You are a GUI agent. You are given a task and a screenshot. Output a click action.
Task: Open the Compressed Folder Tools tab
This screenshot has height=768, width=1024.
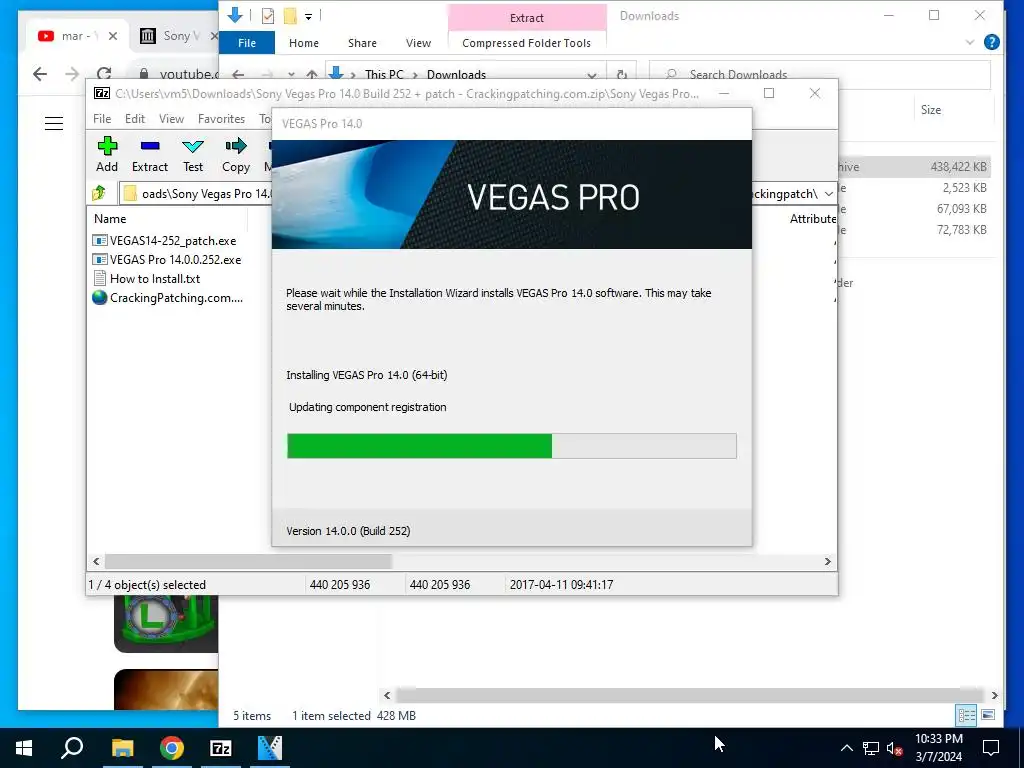click(526, 42)
